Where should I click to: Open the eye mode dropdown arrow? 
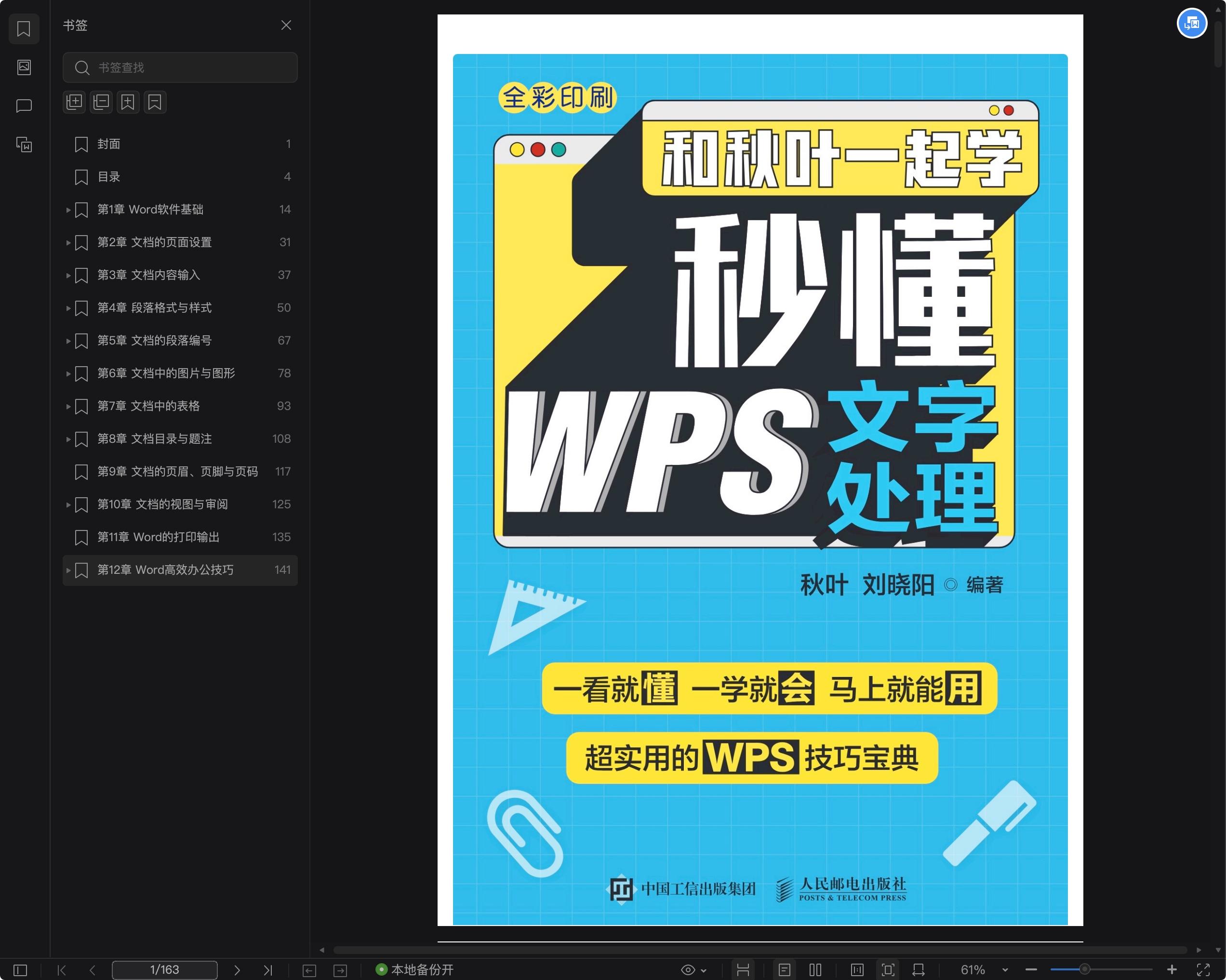pos(704,970)
